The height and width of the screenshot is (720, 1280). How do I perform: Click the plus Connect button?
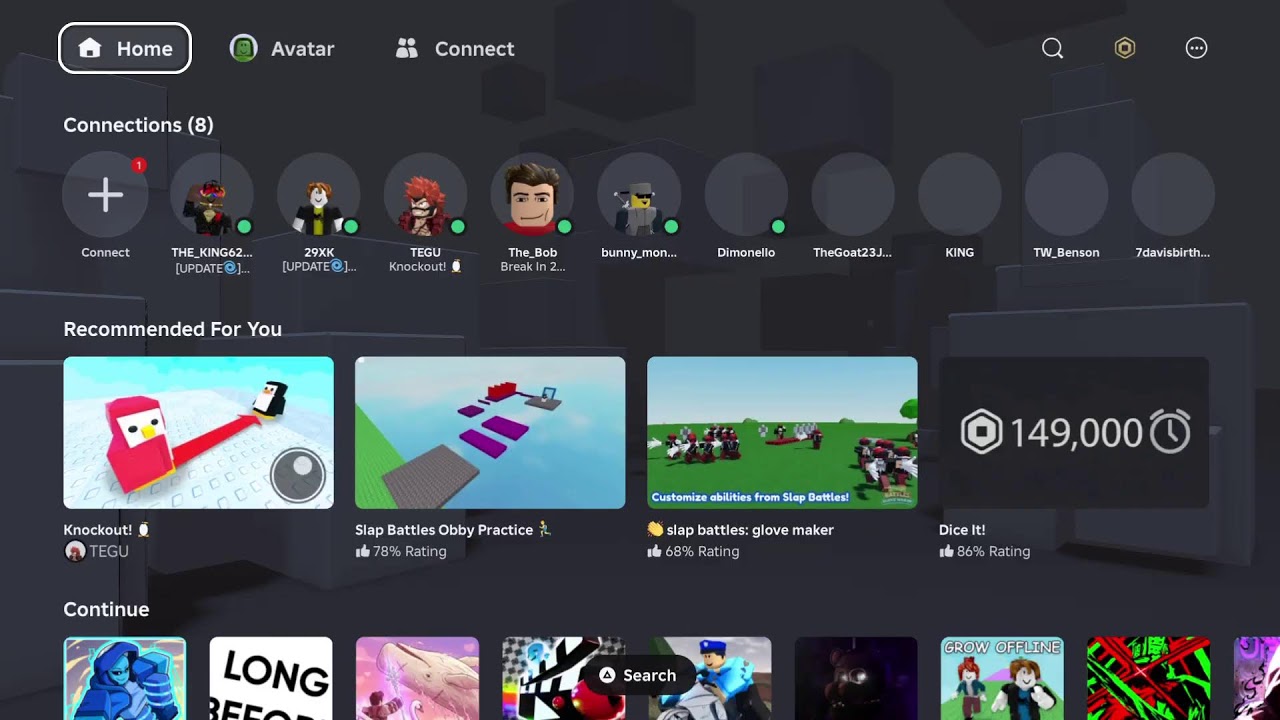tap(105, 195)
